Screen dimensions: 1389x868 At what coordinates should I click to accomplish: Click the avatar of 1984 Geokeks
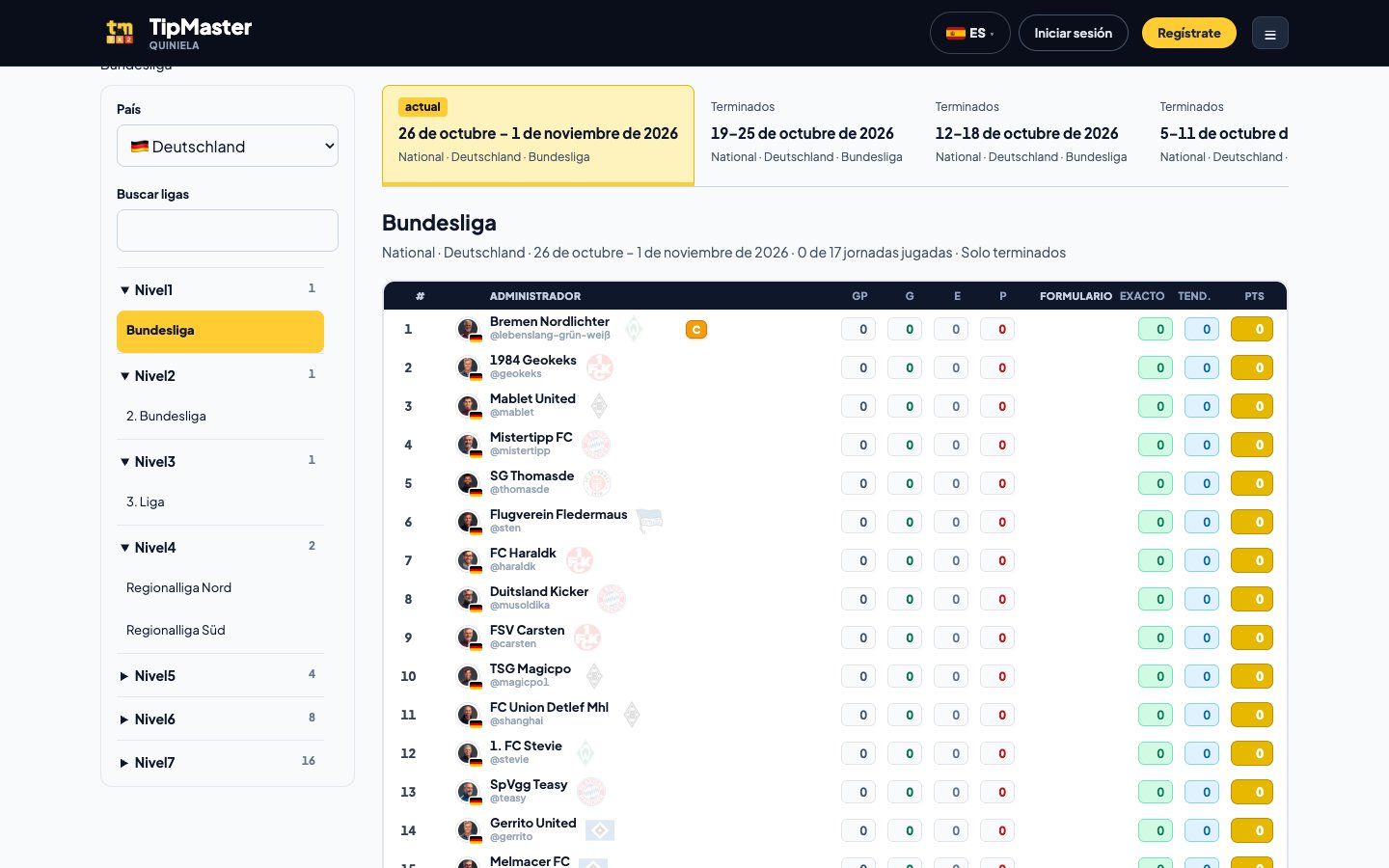tap(468, 367)
